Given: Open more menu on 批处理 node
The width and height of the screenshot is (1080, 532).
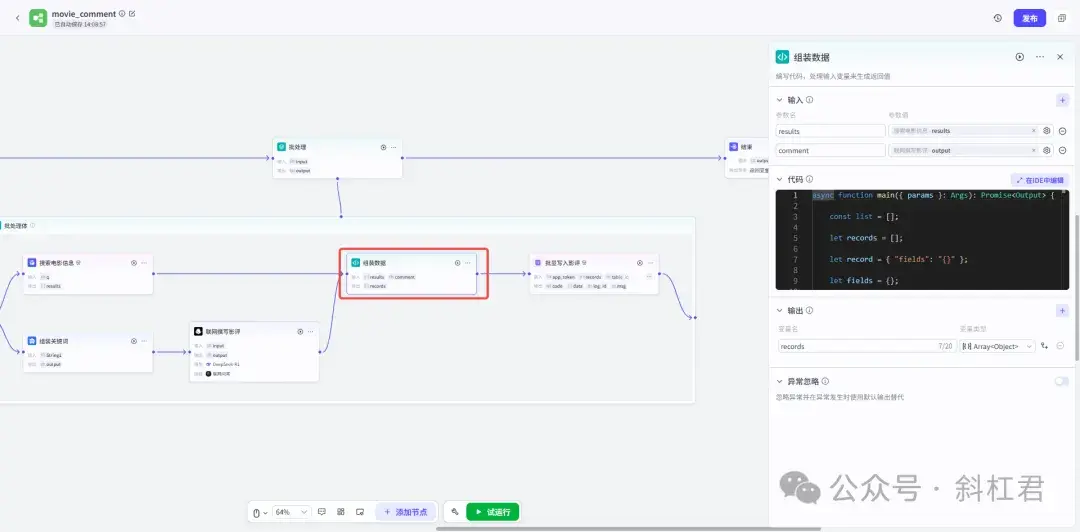Looking at the screenshot, I should click(393, 147).
